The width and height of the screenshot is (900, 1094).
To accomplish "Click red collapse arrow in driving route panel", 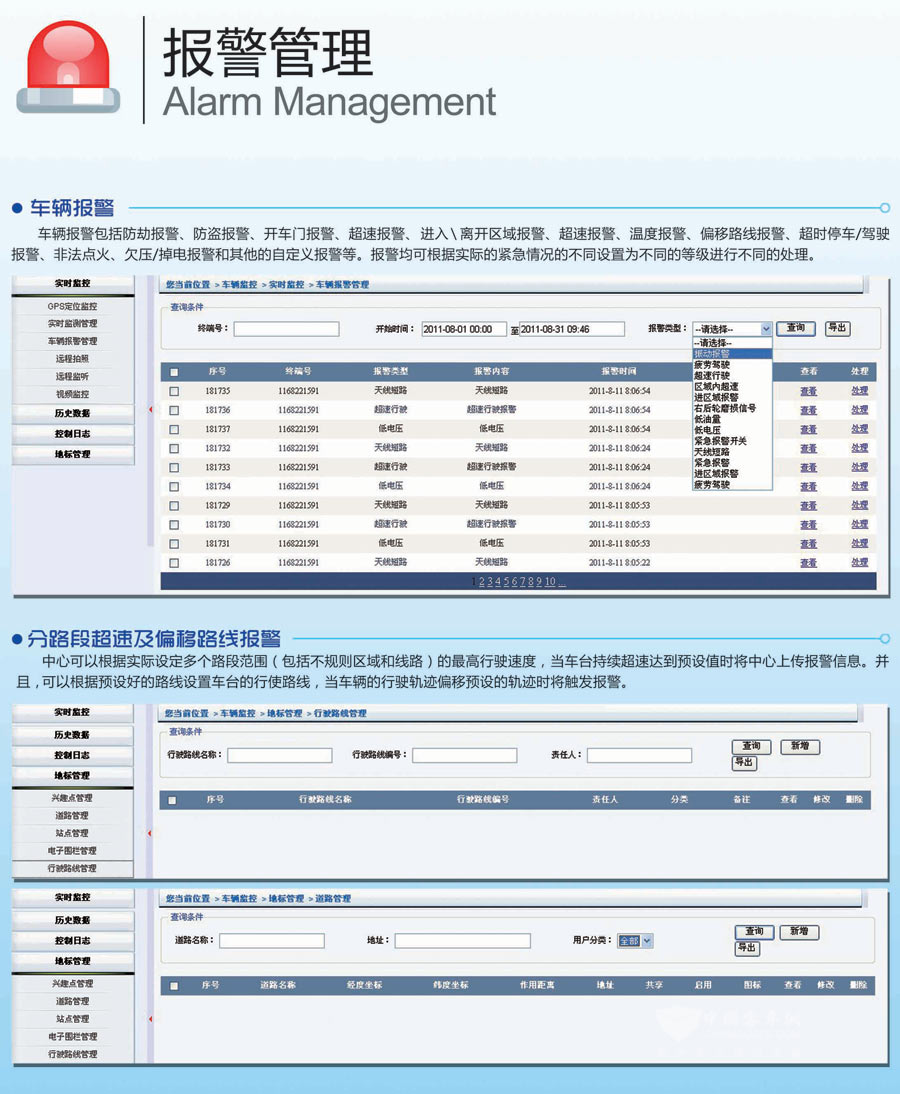I will (x=150, y=833).
